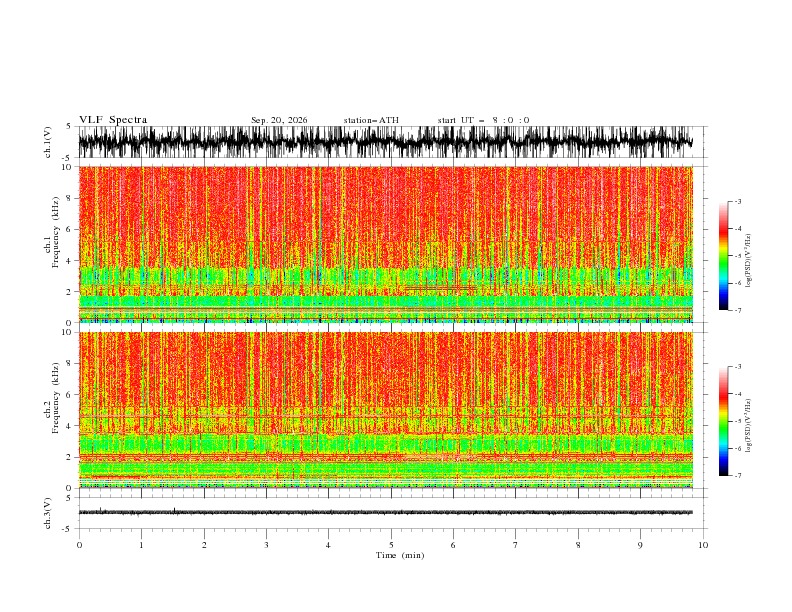Image resolution: width=792 pixels, height=612 pixels.
Task: Select the start UT time text
Action: point(483,120)
